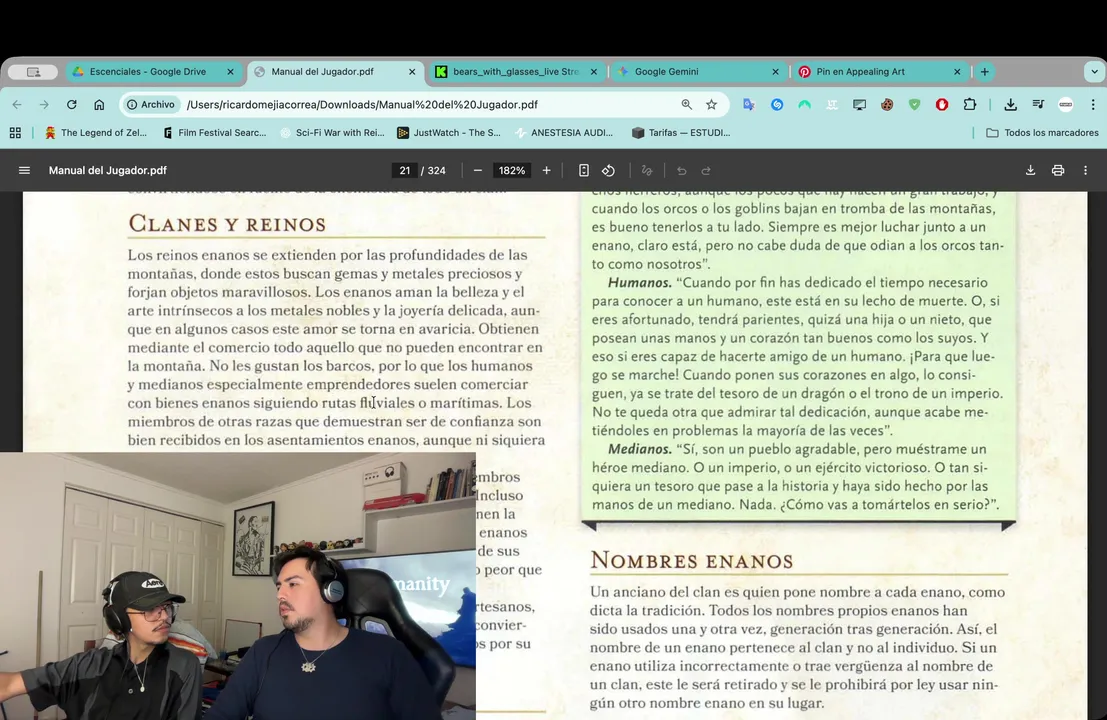Open the media control playlist icon
Screen dimensions: 1107x720
1038,104
